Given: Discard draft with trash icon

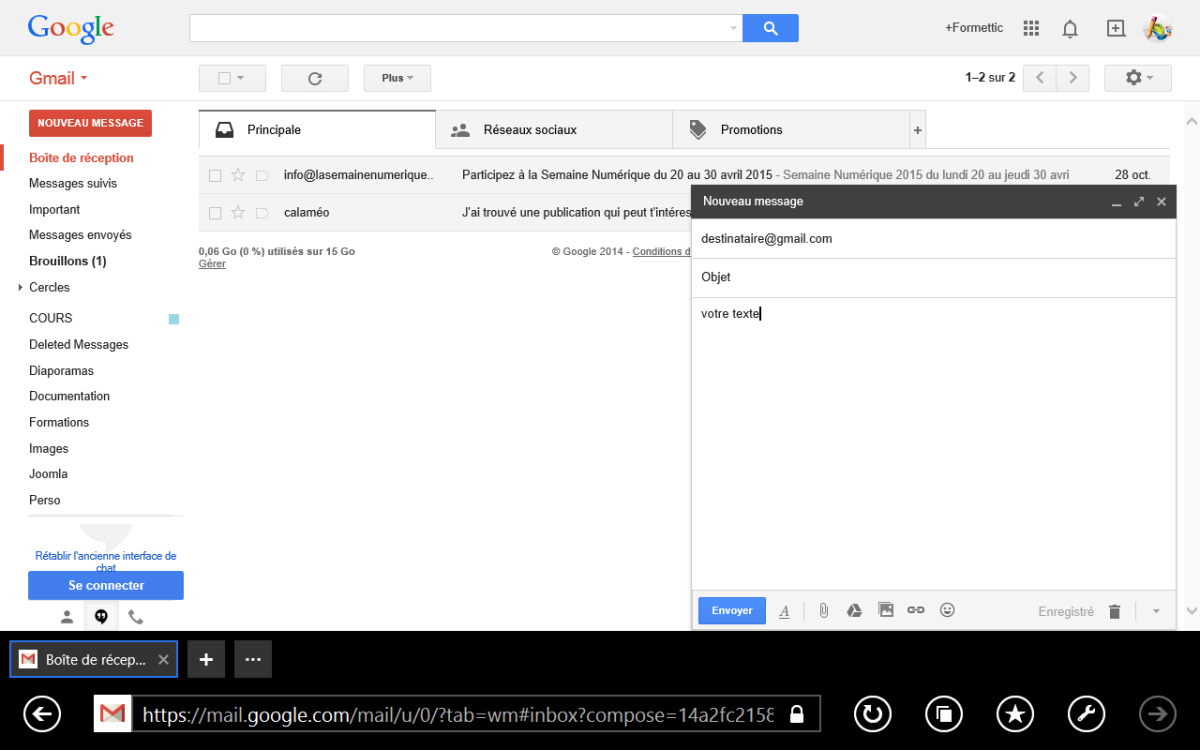Looking at the screenshot, I should point(1115,611).
